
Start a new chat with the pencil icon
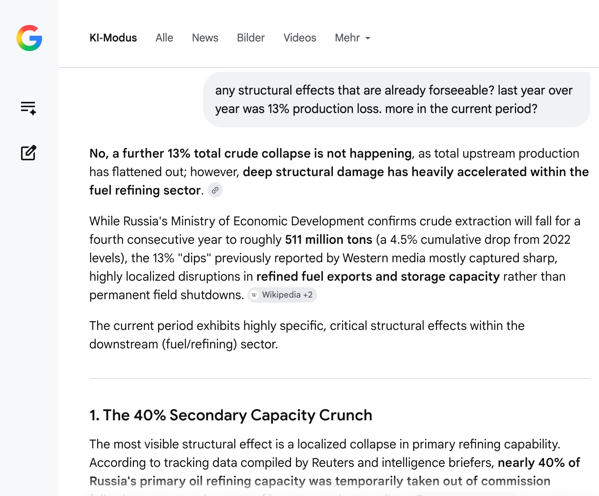point(28,153)
